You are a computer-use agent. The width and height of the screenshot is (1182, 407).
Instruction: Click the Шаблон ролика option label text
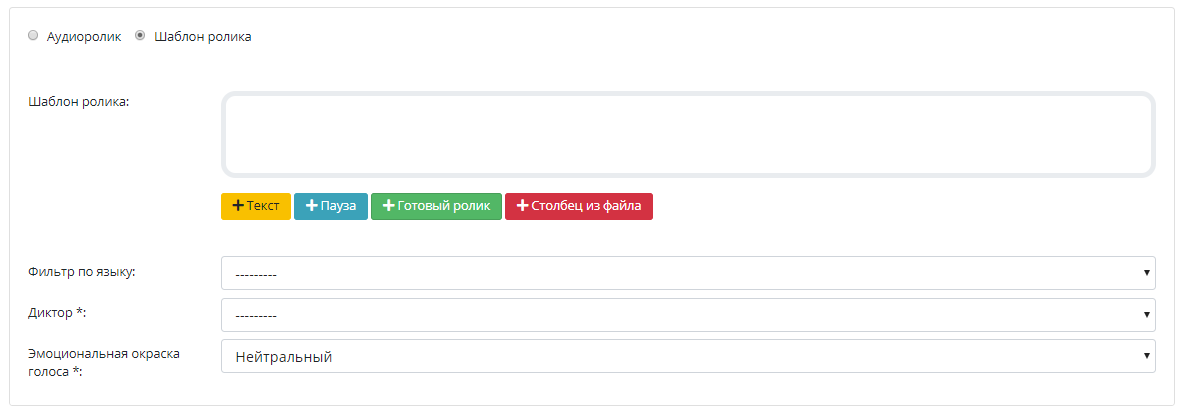(x=203, y=36)
